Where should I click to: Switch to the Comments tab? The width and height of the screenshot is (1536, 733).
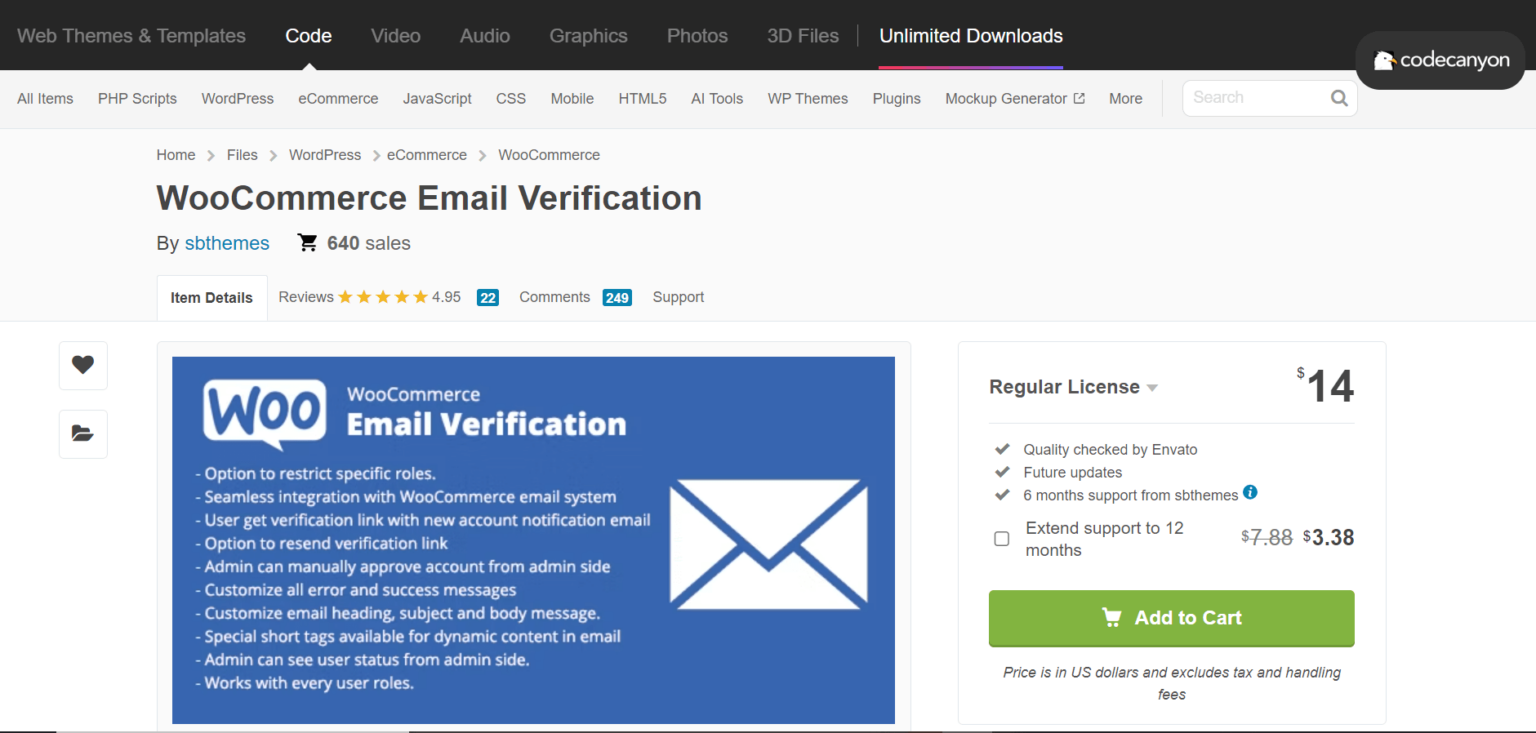click(555, 297)
